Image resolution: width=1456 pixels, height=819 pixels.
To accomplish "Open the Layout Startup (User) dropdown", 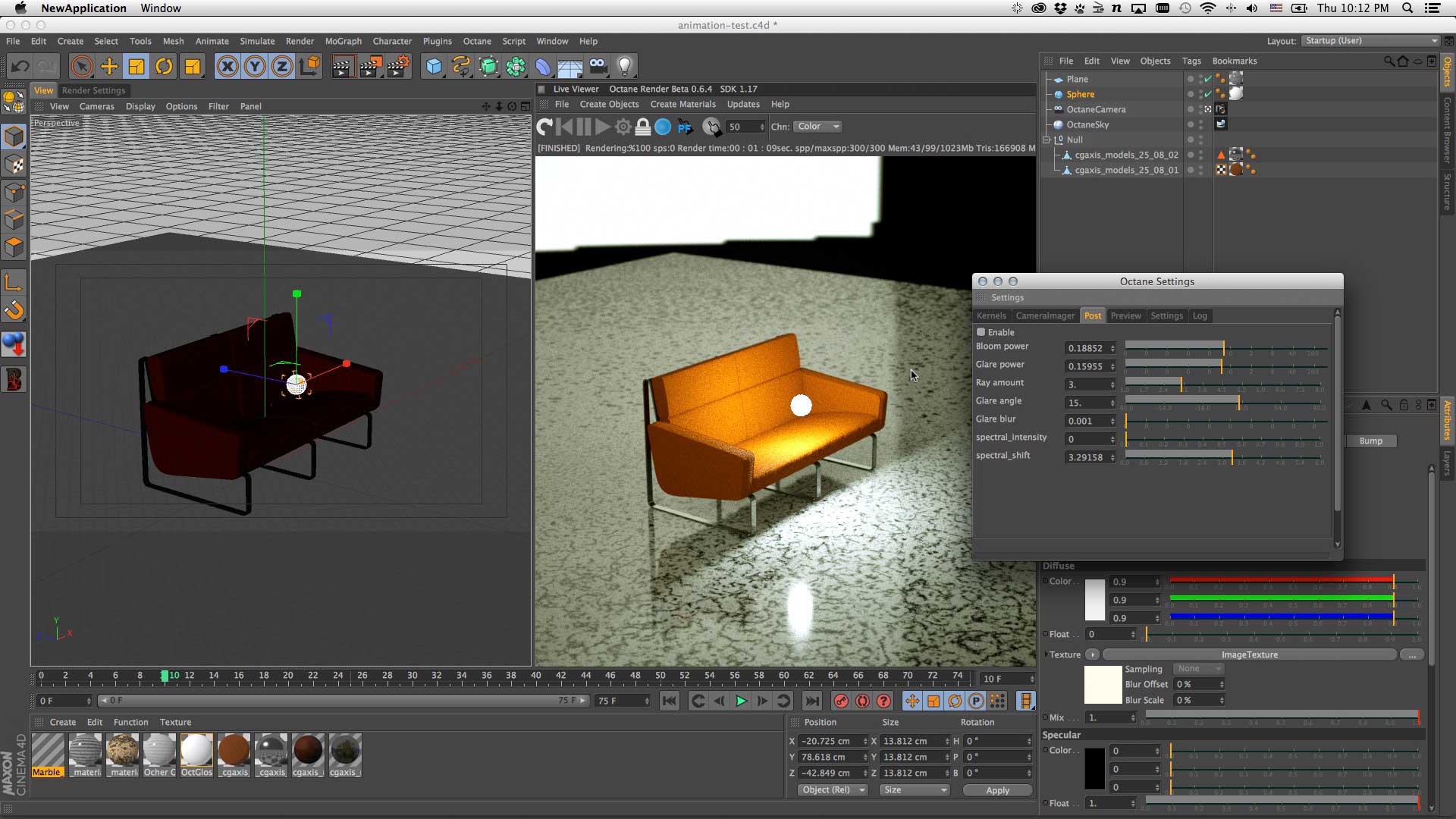I will tap(1370, 41).
